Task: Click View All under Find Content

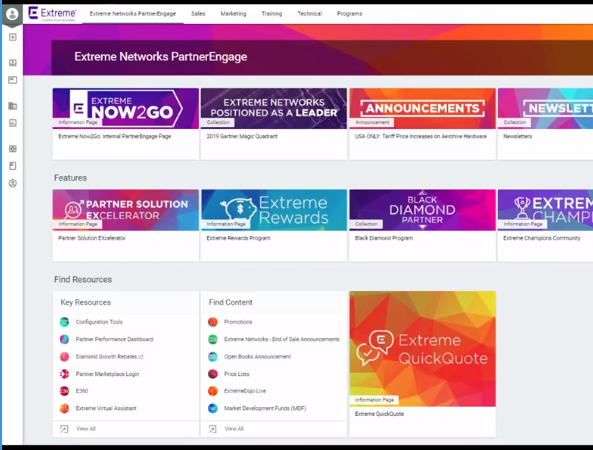Action: (234, 429)
